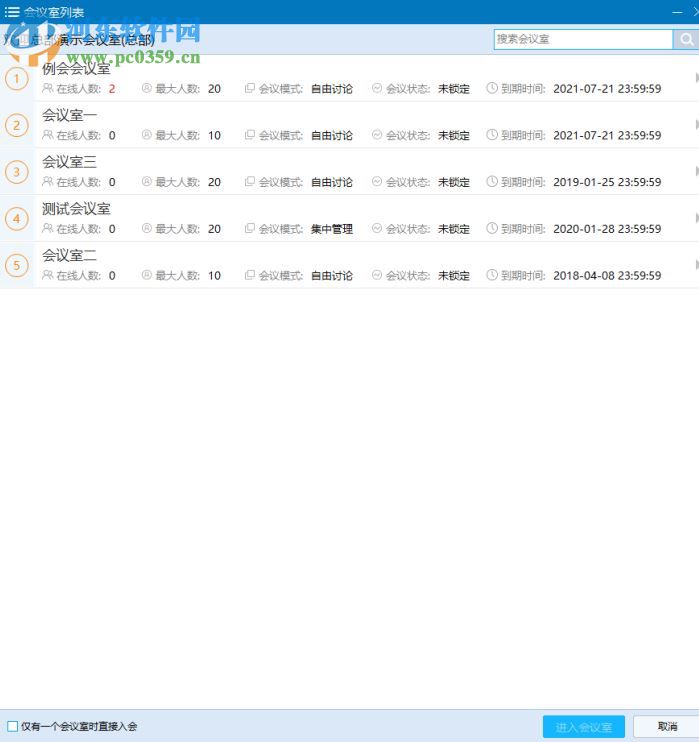Click the meeting status icon in 会议室二 row

(x=377, y=274)
